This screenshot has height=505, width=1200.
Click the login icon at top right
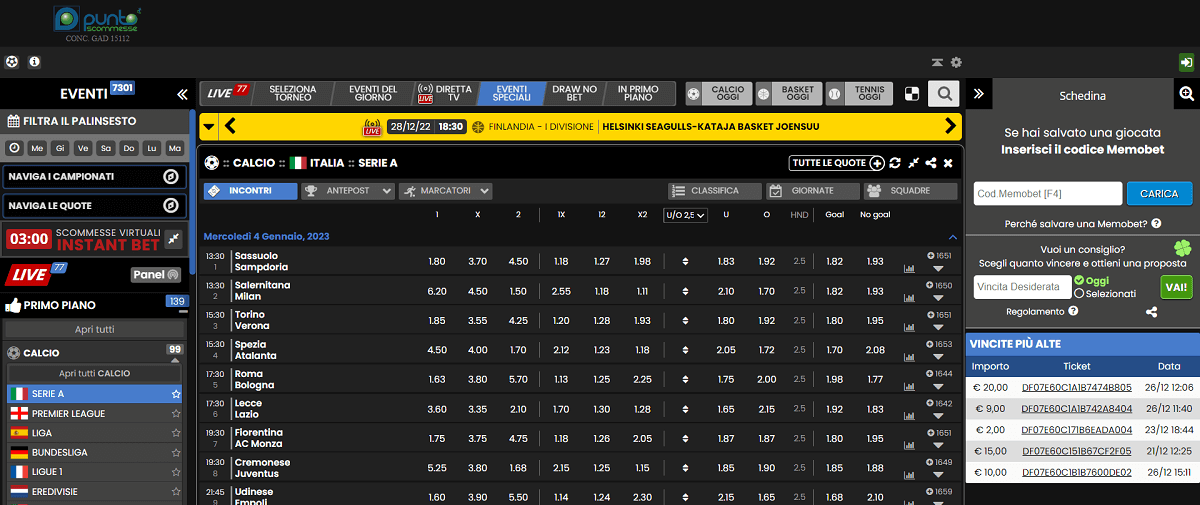1186,62
